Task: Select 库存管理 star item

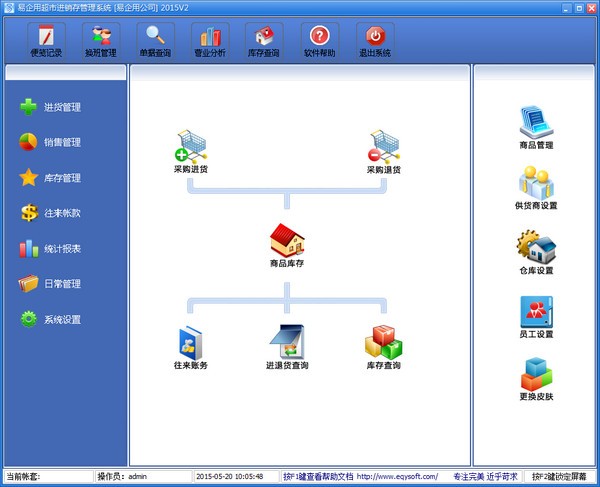Action: pos(50,178)
